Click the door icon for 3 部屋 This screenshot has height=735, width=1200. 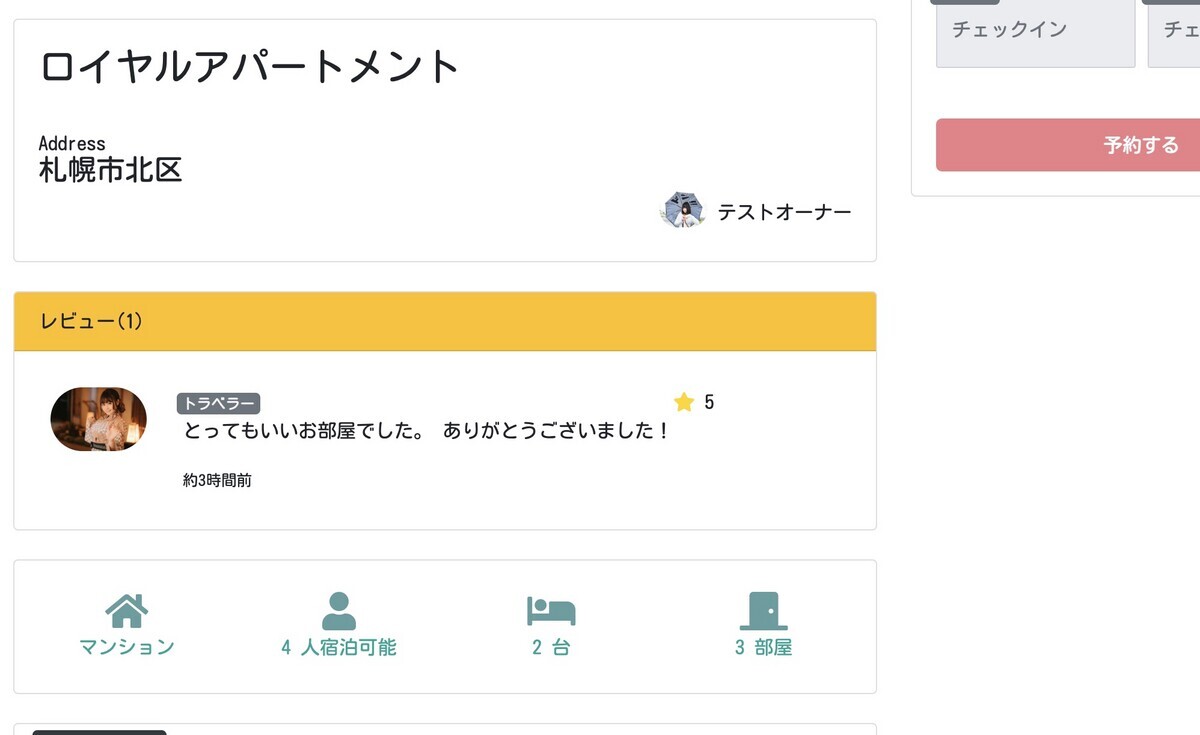pyautogui.click(x=763, y=608)
